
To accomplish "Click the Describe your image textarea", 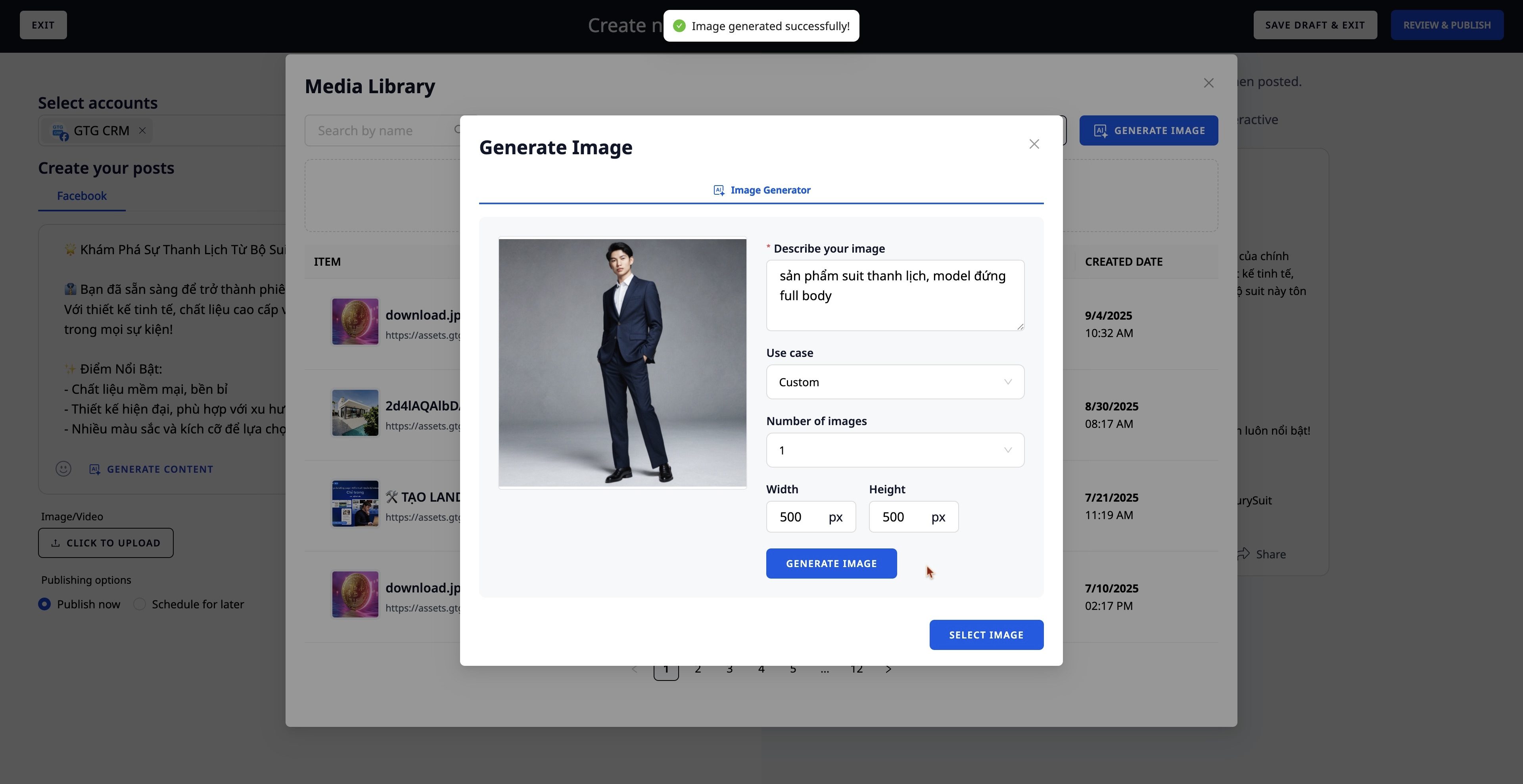I will [x=894, y=295].
